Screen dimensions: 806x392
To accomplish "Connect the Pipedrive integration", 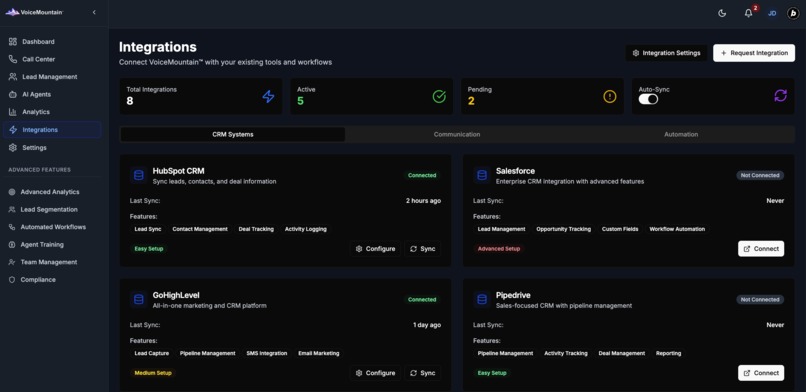I will 761,373.
